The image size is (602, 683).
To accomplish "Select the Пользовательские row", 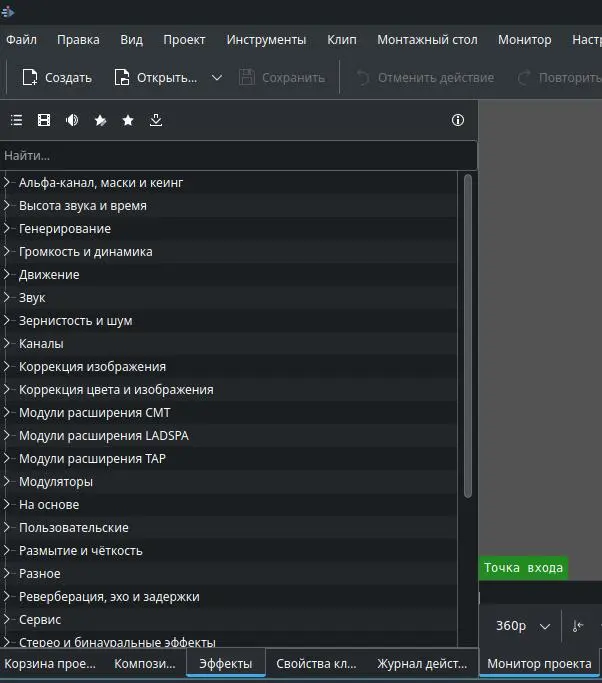I will (229, 527).
